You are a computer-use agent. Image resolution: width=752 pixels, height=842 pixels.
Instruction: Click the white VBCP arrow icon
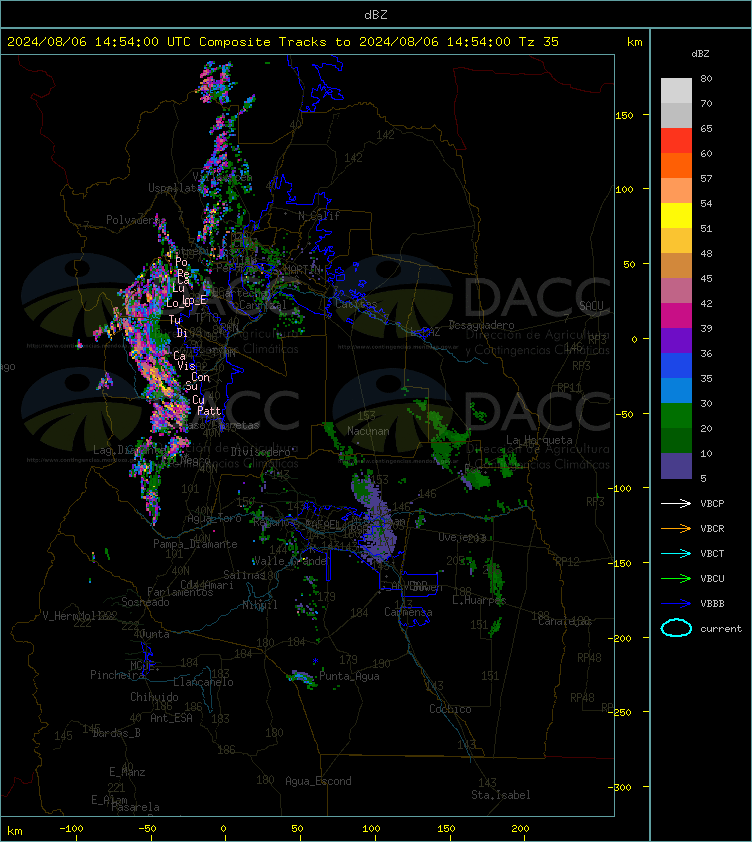click(676, 503)
